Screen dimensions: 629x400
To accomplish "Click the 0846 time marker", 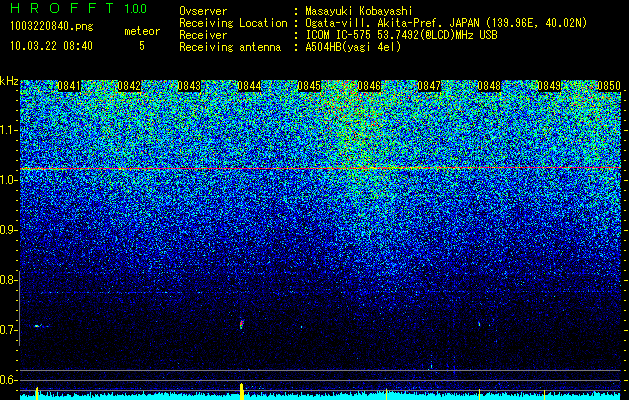I will [x=369, y=86].
